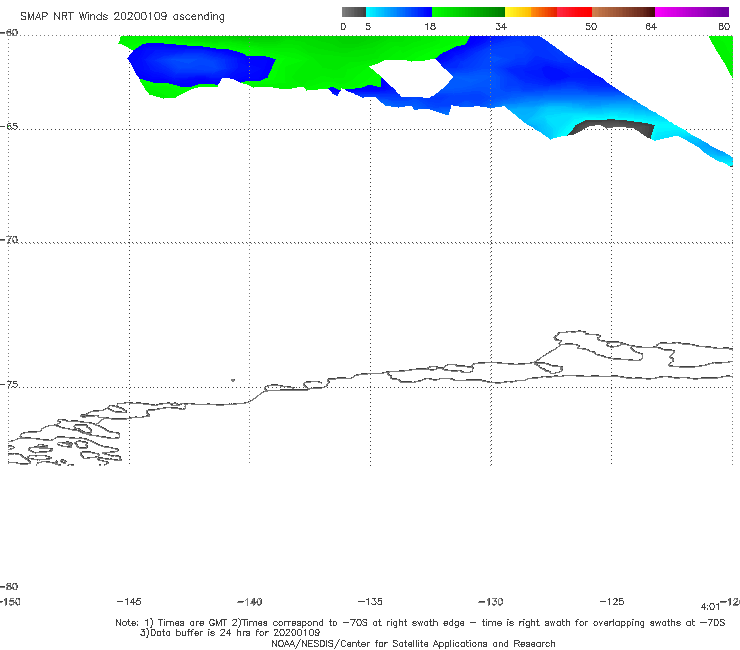Click the magenta segment of the color bar
The image size is (740, 650).
click(x=692, y=12)
